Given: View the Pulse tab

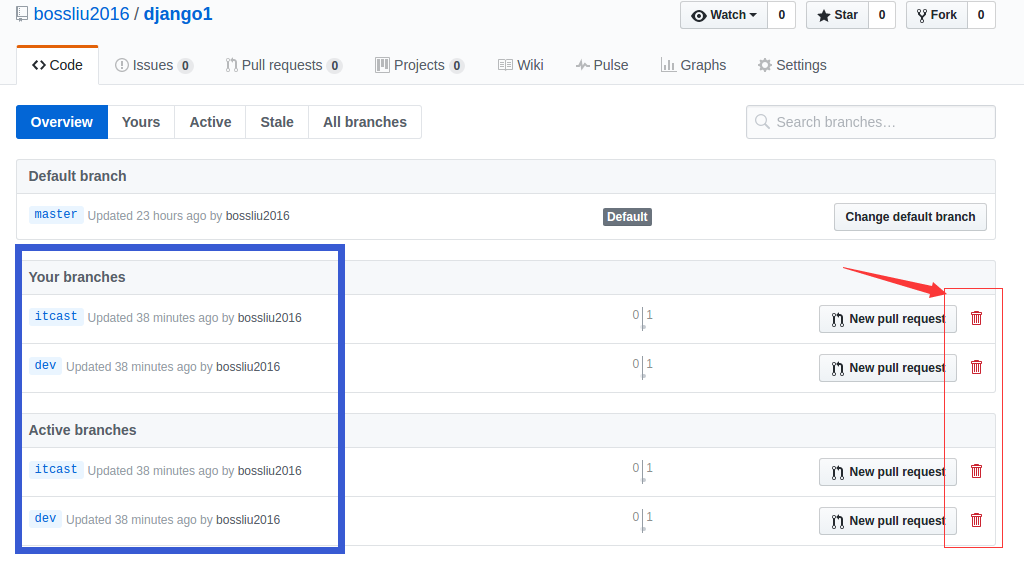Looking at the screenshot, I should (x=602, y=65).
